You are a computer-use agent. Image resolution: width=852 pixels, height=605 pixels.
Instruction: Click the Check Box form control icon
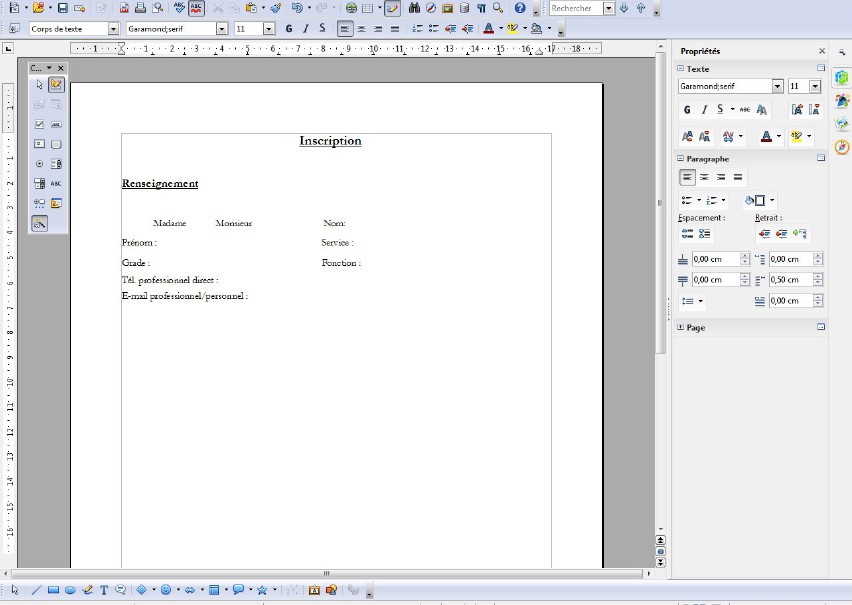39,124
